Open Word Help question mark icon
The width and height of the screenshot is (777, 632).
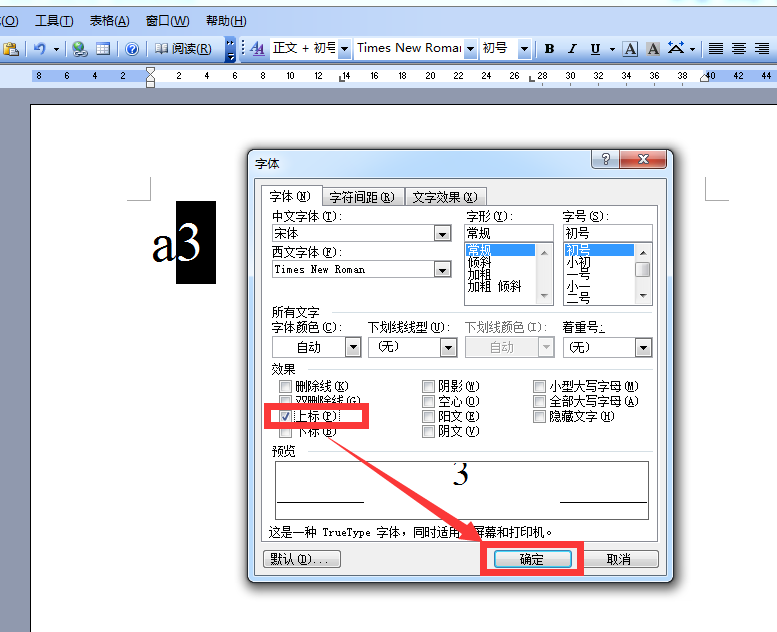(x=132, y=49)
